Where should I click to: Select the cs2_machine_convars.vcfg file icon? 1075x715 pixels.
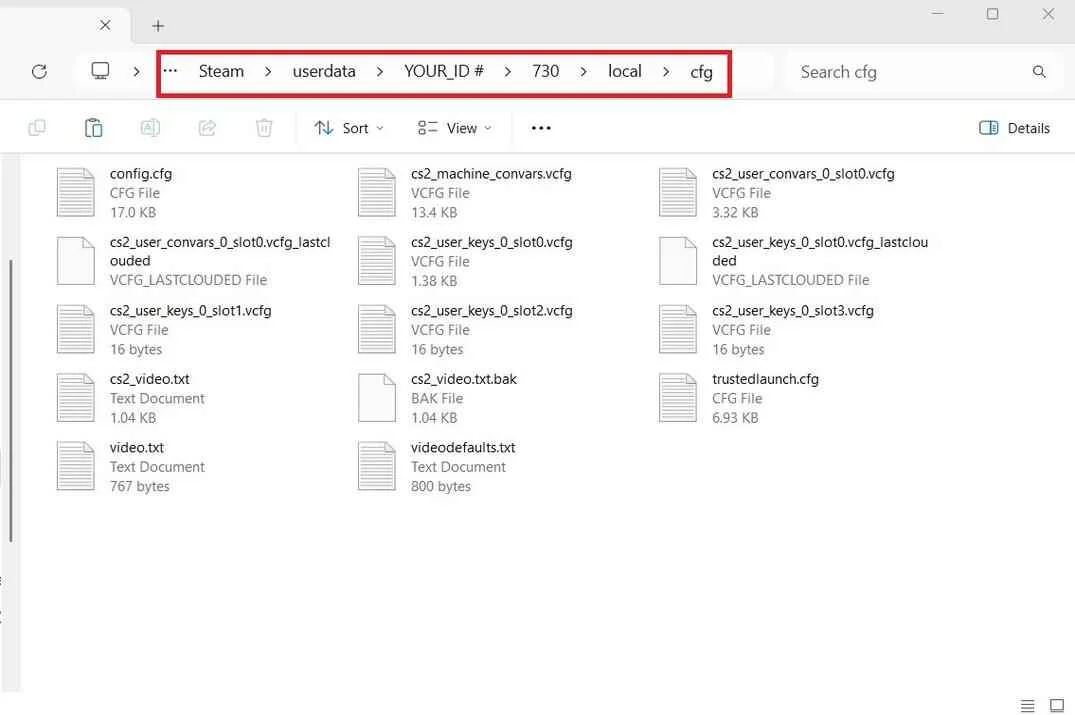[x=376, y=192]
